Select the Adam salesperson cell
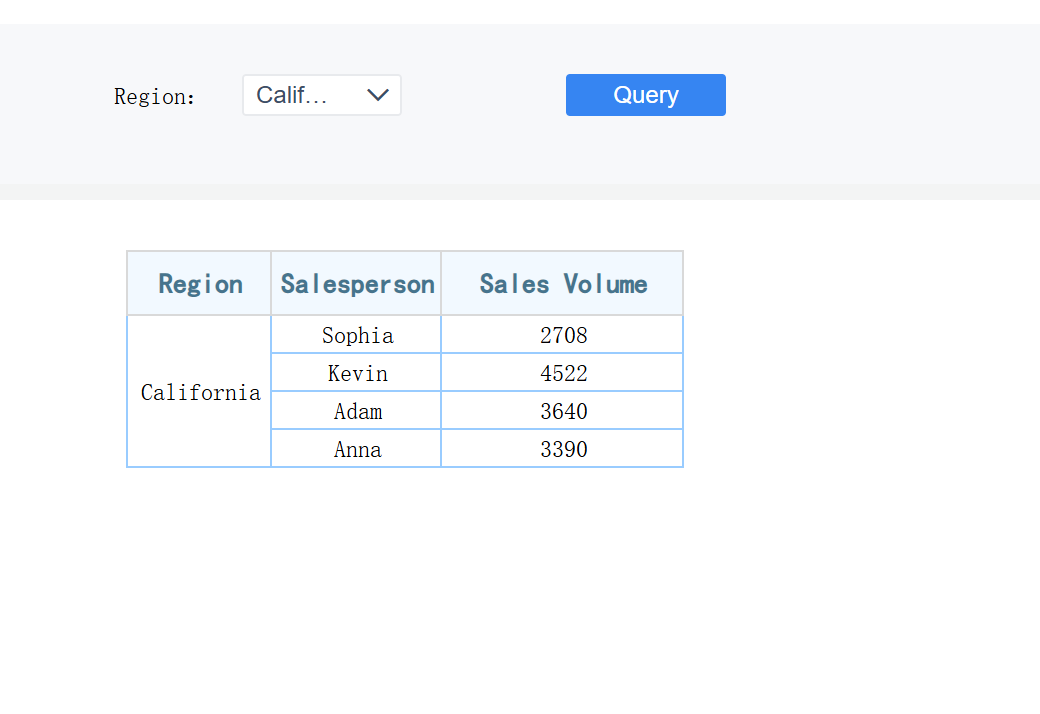Screen dimensions: 1040x714 click(356, 411)
